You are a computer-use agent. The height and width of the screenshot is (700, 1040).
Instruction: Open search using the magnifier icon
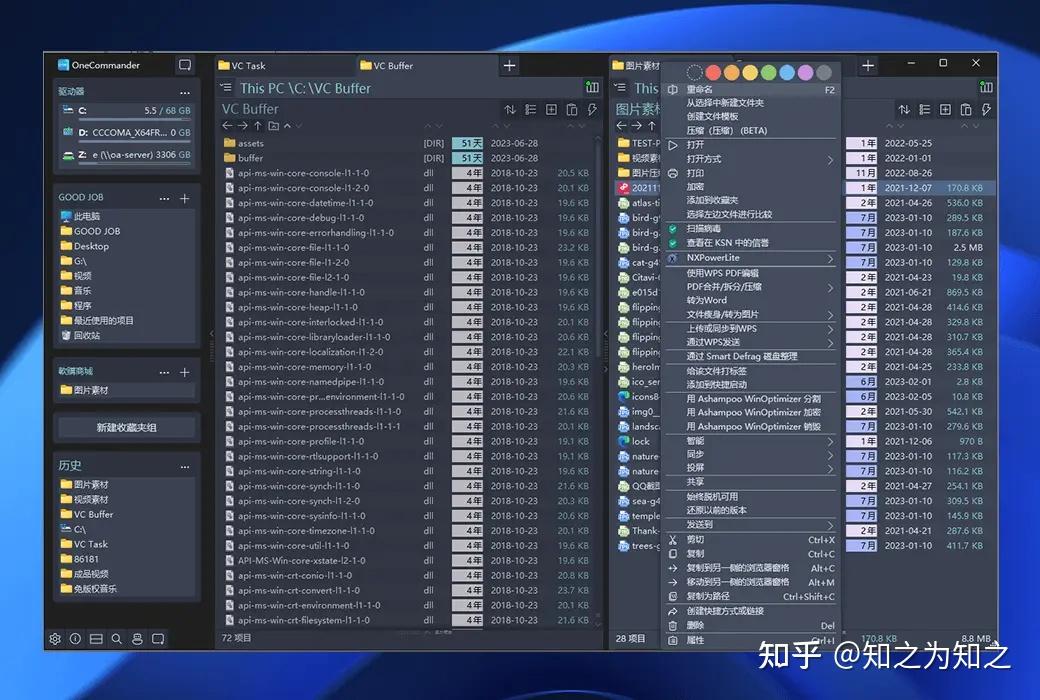click(x=116, y=637)
